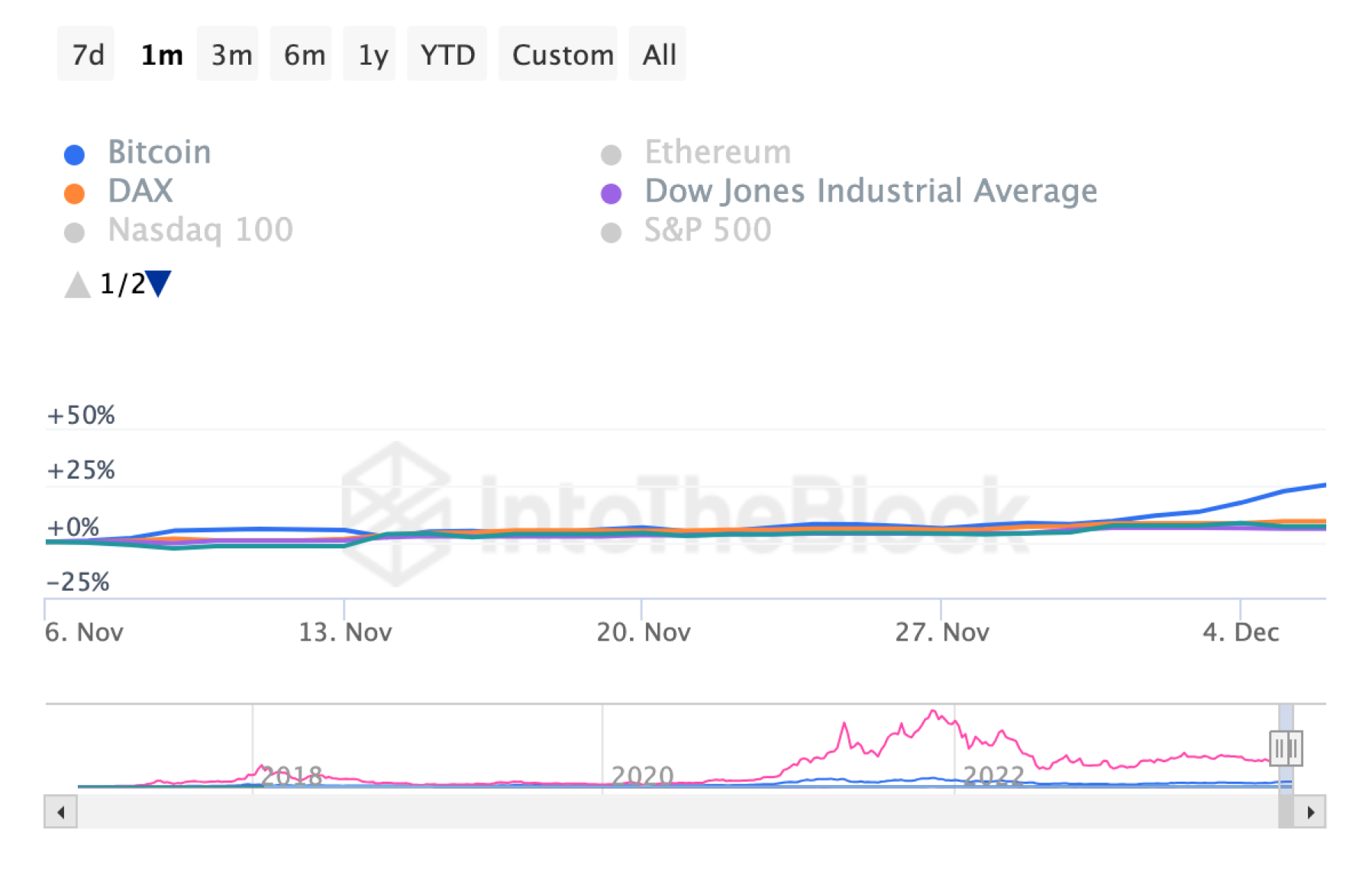The width and height of the screenshot is (1372, 875).
Task: Select the 1m time range
Action: pyautogui.click(x=162, y=54)
